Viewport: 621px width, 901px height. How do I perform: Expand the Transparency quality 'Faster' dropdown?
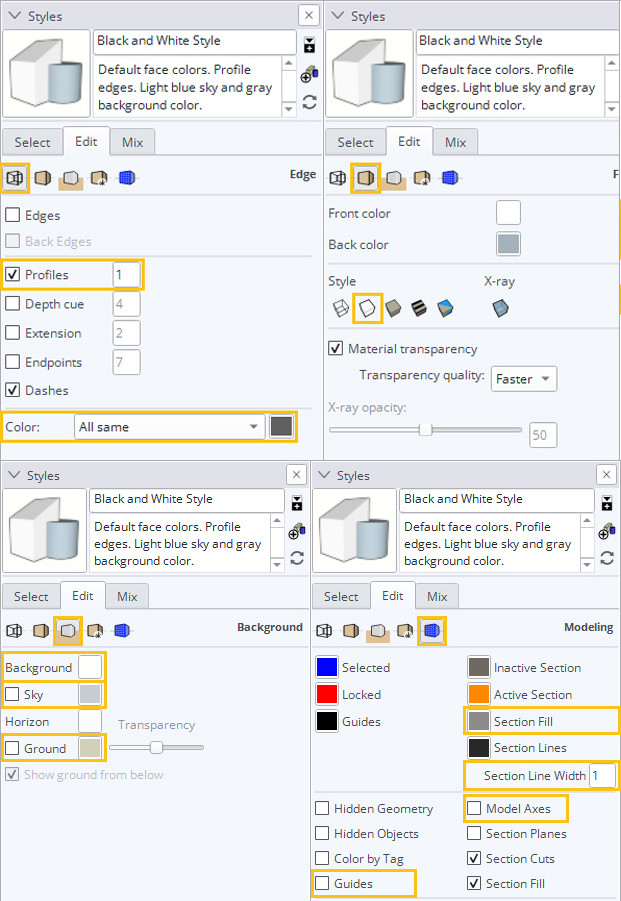tap(525, 379)
